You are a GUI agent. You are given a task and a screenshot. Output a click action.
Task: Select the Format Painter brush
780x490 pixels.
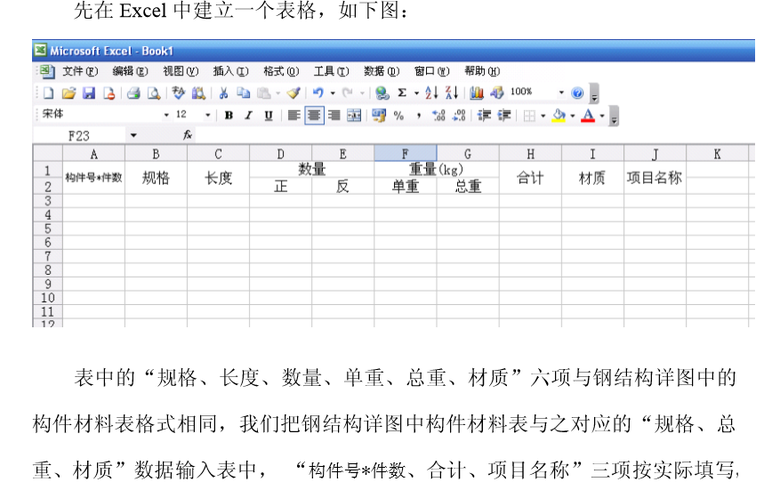(x=293, y=93)
